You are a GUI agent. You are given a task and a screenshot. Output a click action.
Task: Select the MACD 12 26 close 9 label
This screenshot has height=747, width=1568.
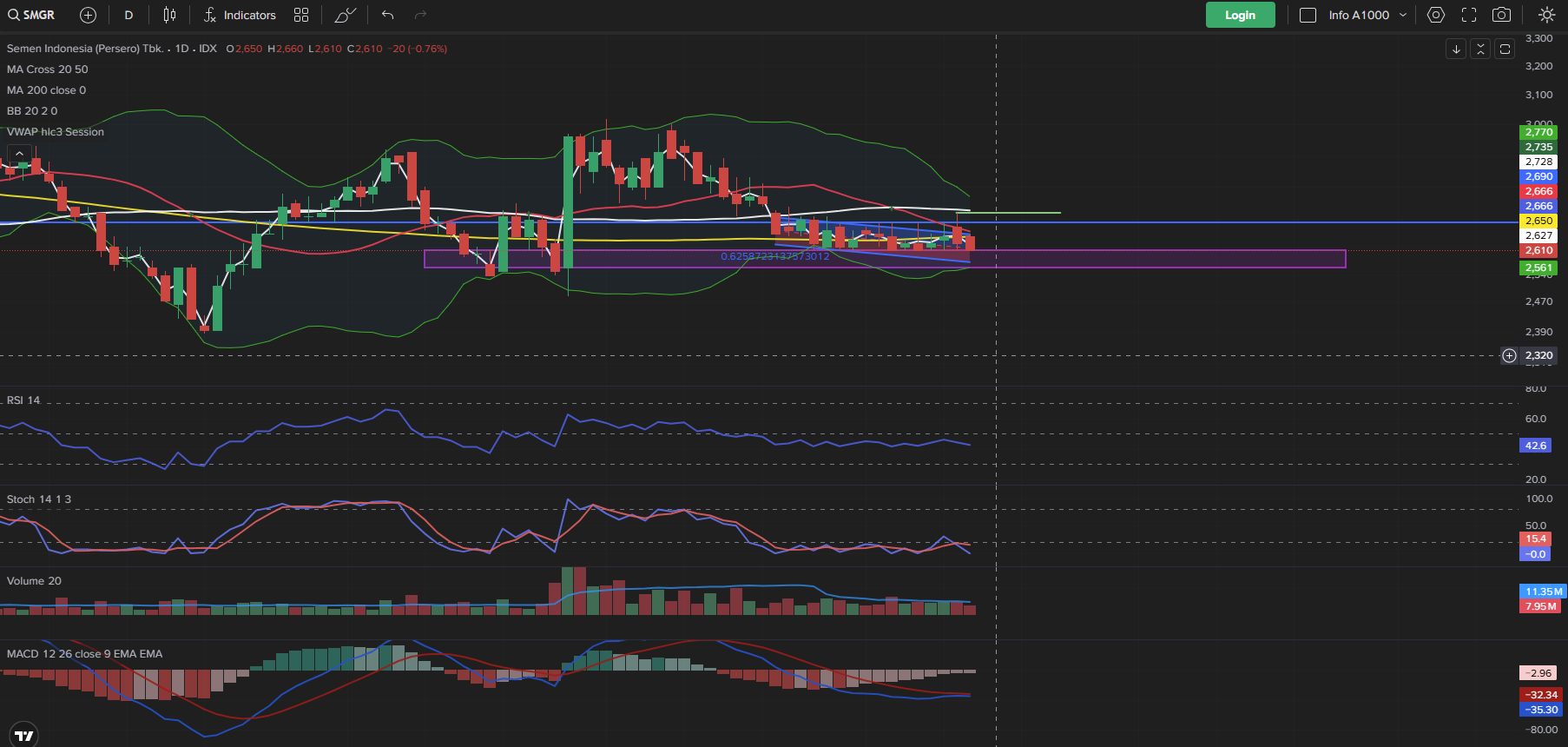[84, 654]
